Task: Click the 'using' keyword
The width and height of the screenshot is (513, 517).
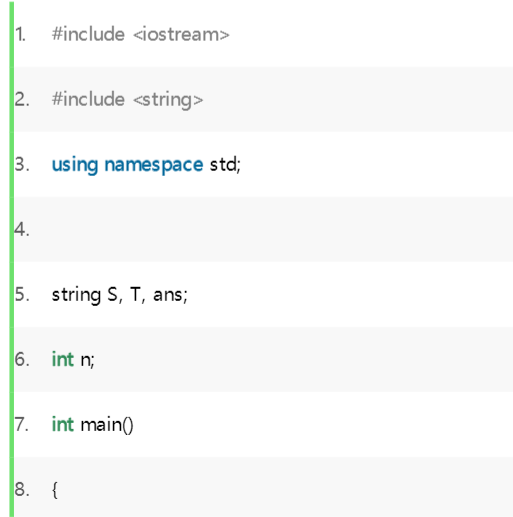Action: pos(75,165)
